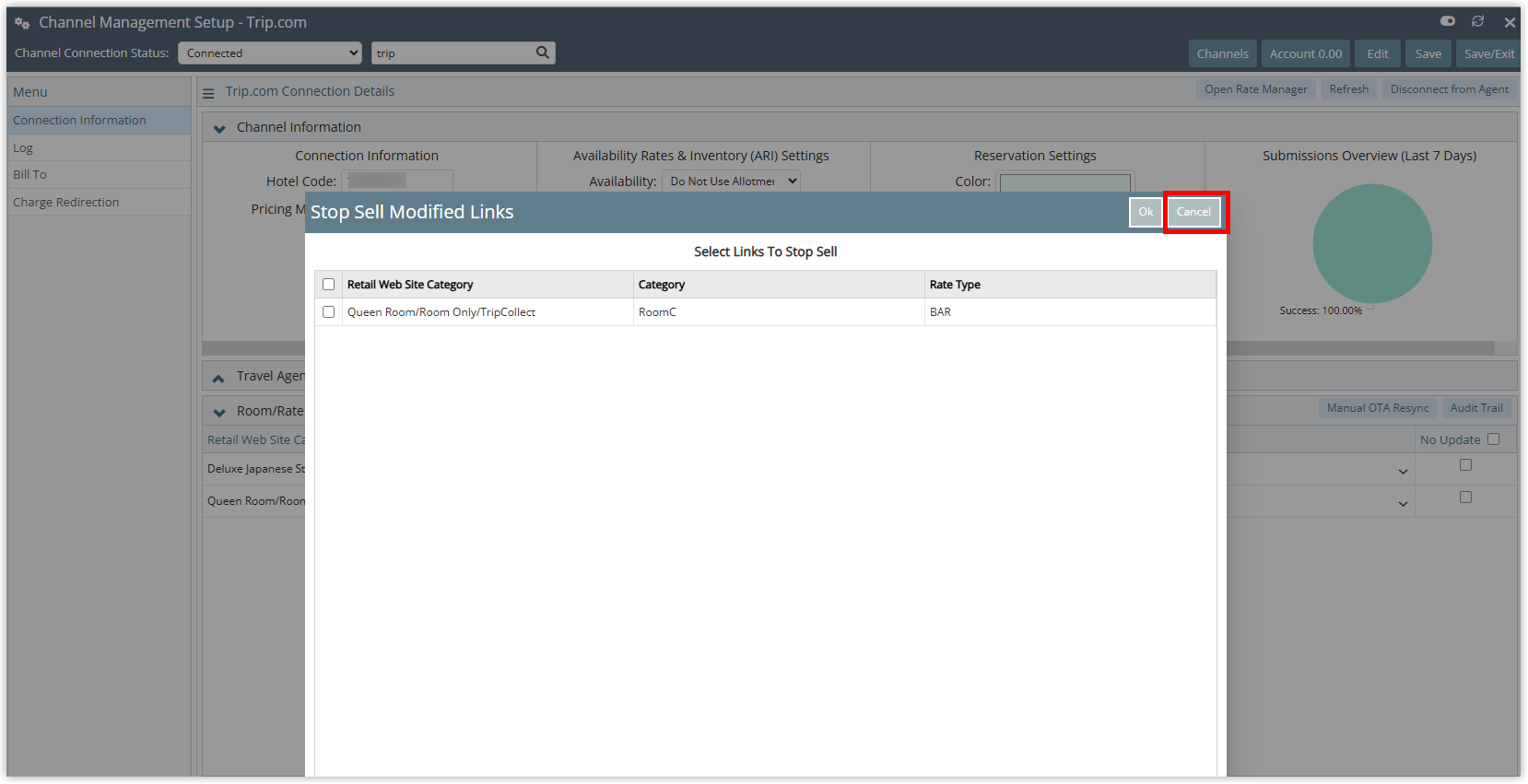Select Connection Information in the Menu
The image size is (1528, 784).
point(100,121)
